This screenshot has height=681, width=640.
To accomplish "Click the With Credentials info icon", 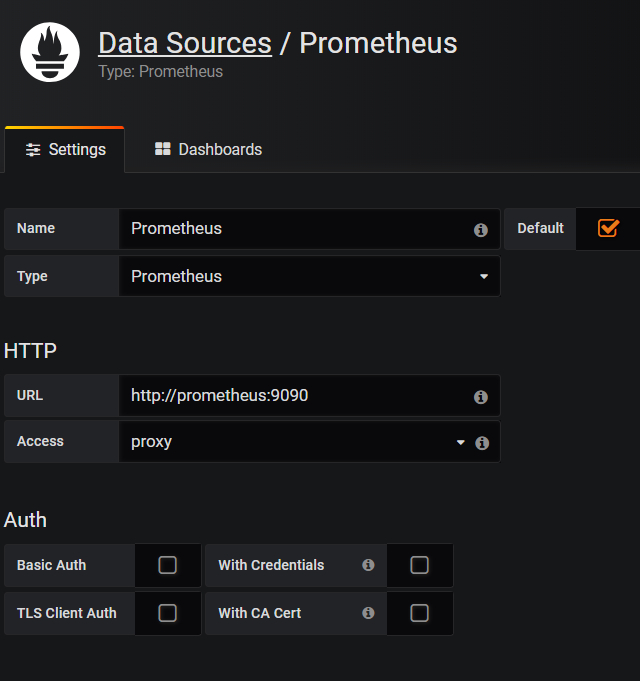I will click(x=368, y=565).
